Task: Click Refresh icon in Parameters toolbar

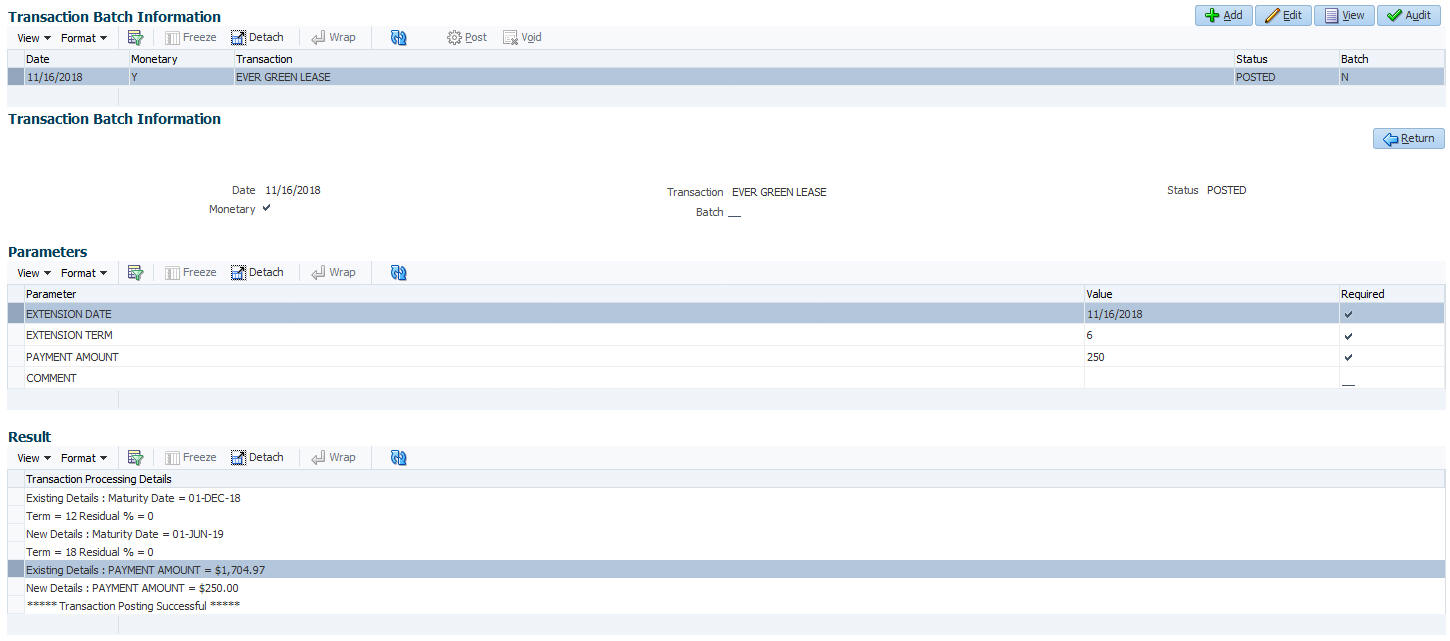Action: point(399,273)
